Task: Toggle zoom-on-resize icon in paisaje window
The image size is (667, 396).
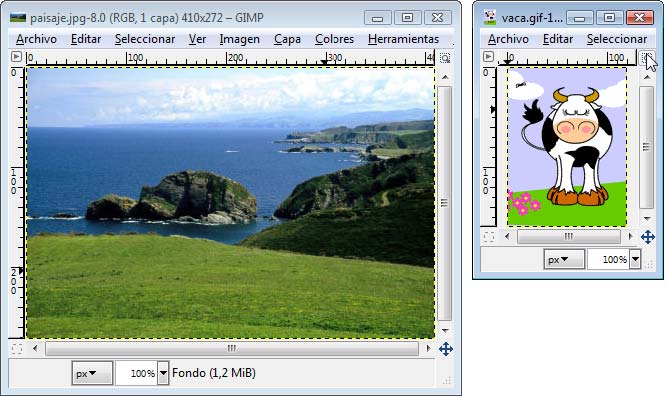Action: coord(445,58)
